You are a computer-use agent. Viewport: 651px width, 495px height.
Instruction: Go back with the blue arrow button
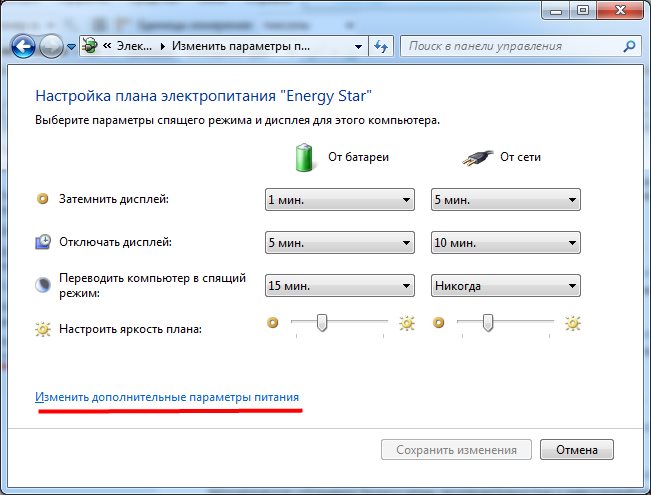pos(23,46)
